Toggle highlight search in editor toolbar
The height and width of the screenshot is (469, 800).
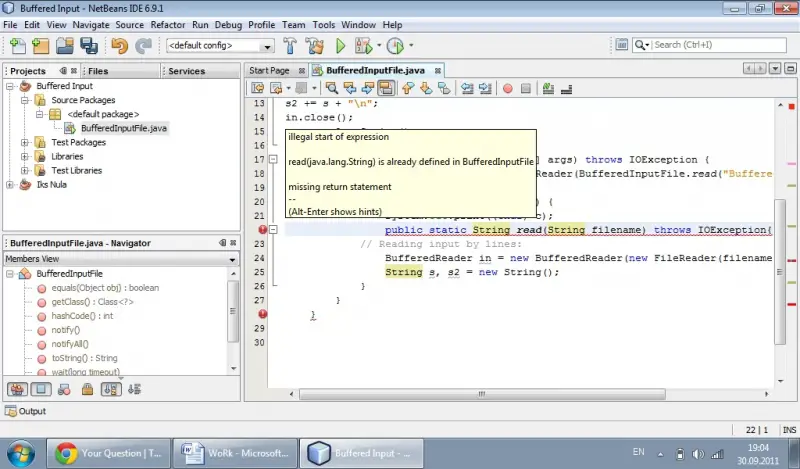pos(386,88)
